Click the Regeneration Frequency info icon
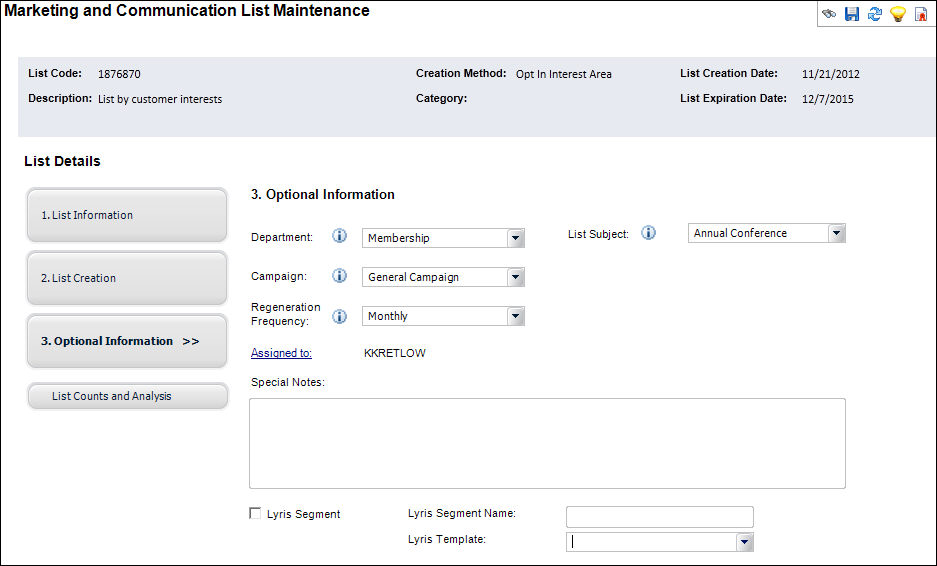This screenshot has width=937, height=566. 340,316
